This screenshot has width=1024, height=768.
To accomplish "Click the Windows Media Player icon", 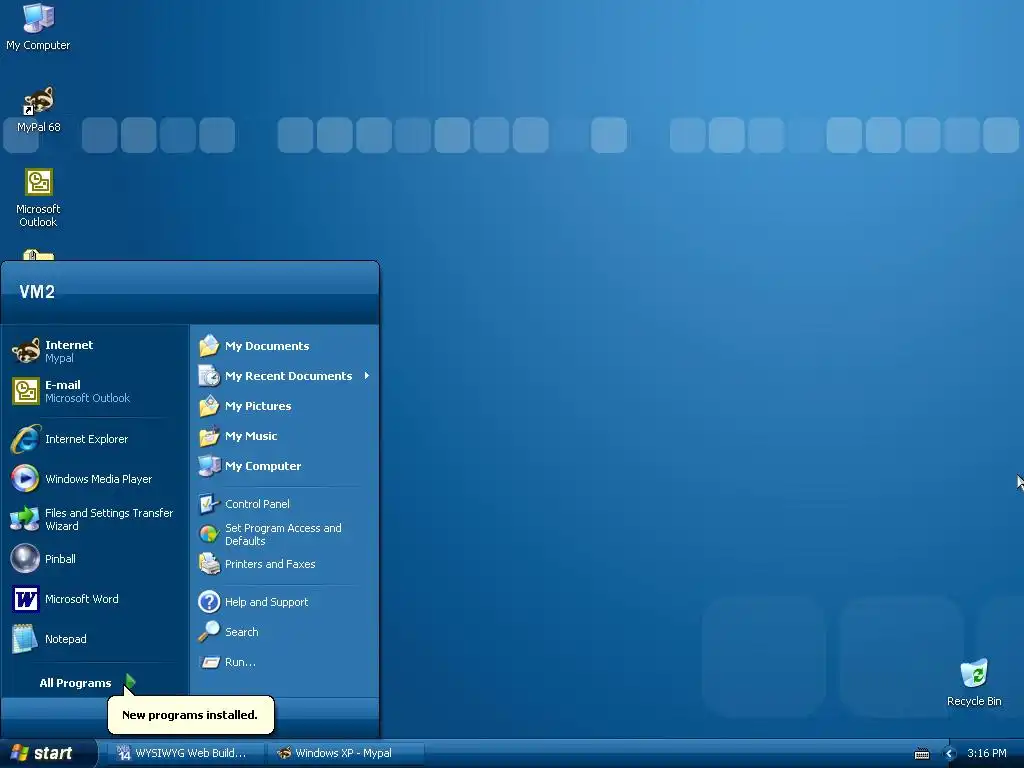I will 25,479.
